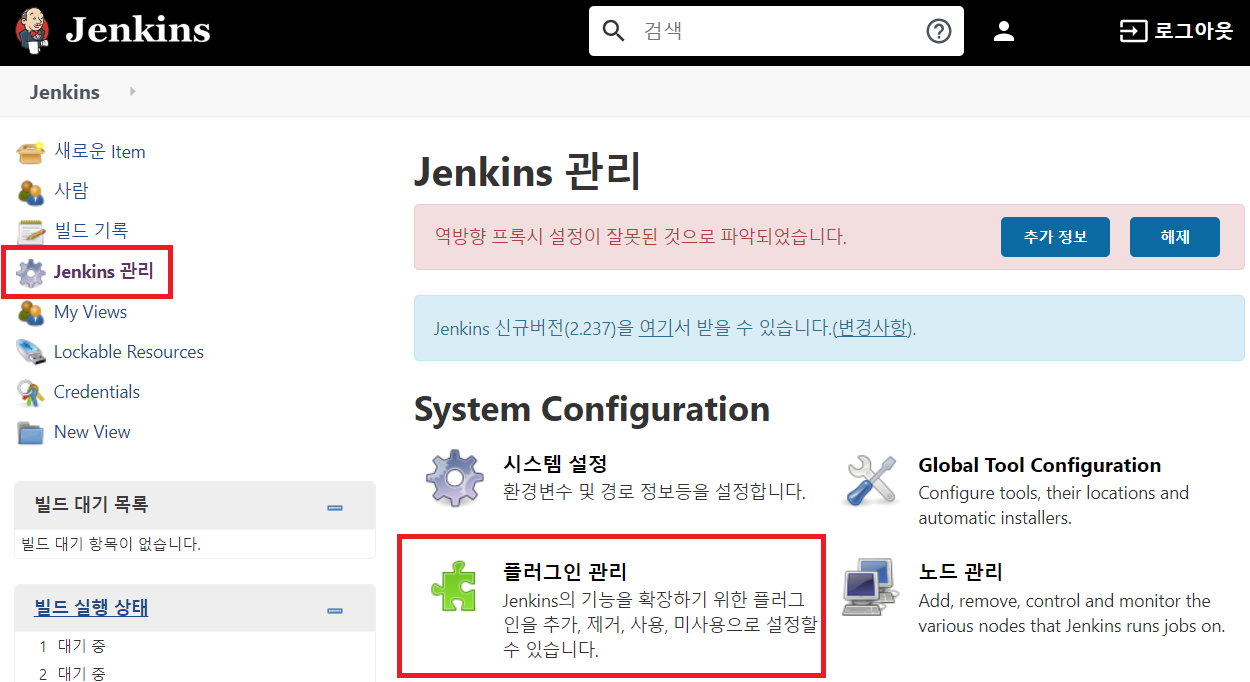1250x682 pixels.
Task: Click the Jenkins 관리 gear icon in sidebar
Action: click(31, 272)
